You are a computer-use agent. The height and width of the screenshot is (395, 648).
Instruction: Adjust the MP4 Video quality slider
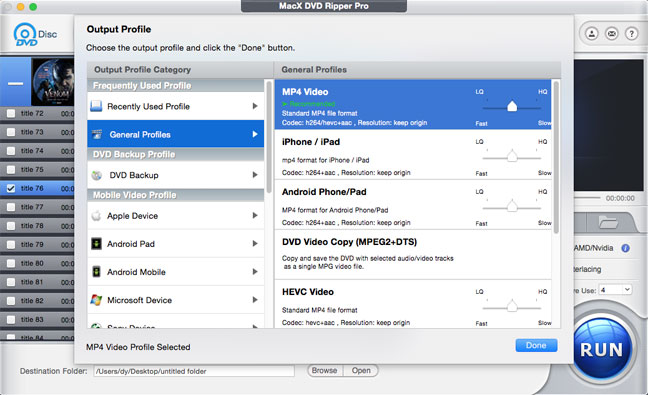512,107
